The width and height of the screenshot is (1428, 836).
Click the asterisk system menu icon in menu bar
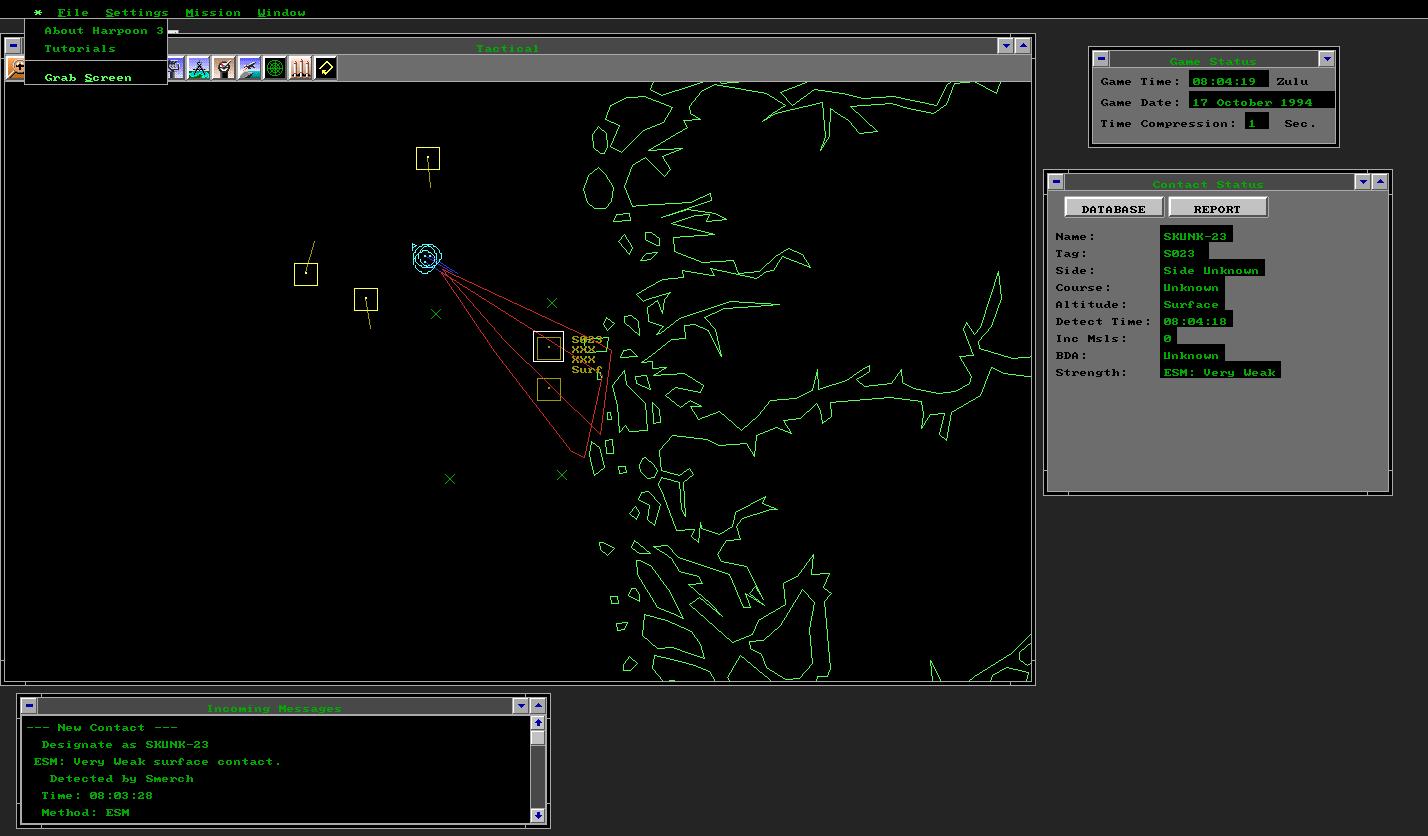[x=37, y=12]
